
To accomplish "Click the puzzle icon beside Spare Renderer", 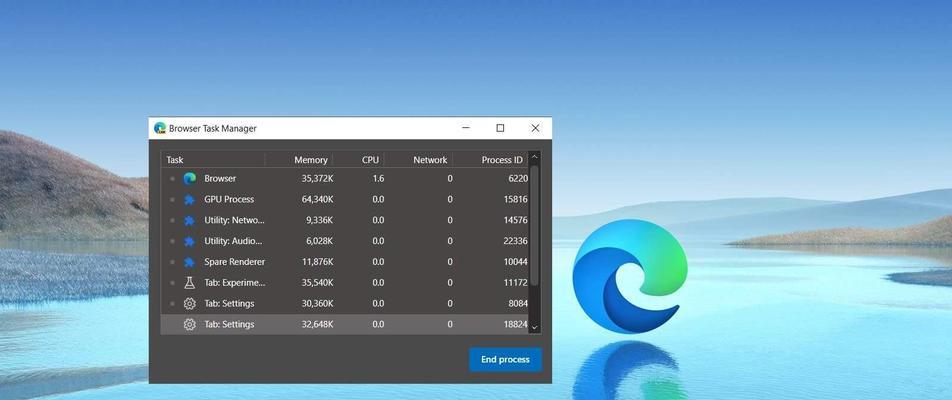I will point(189,262).
